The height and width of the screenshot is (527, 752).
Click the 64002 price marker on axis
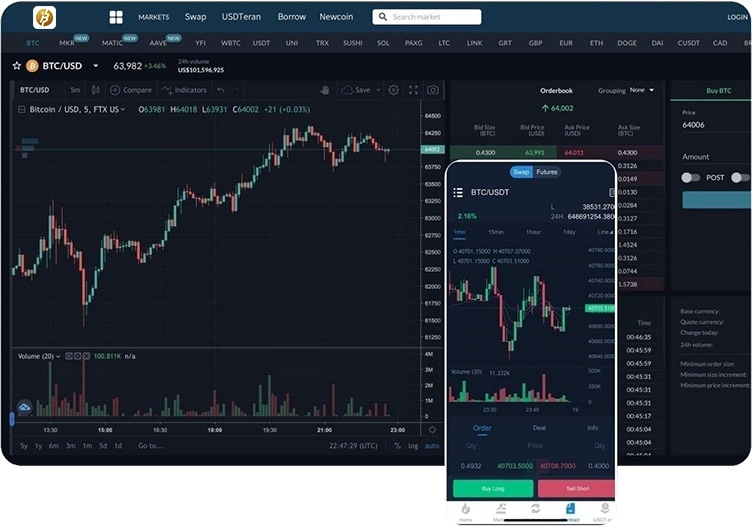[432, 150]
